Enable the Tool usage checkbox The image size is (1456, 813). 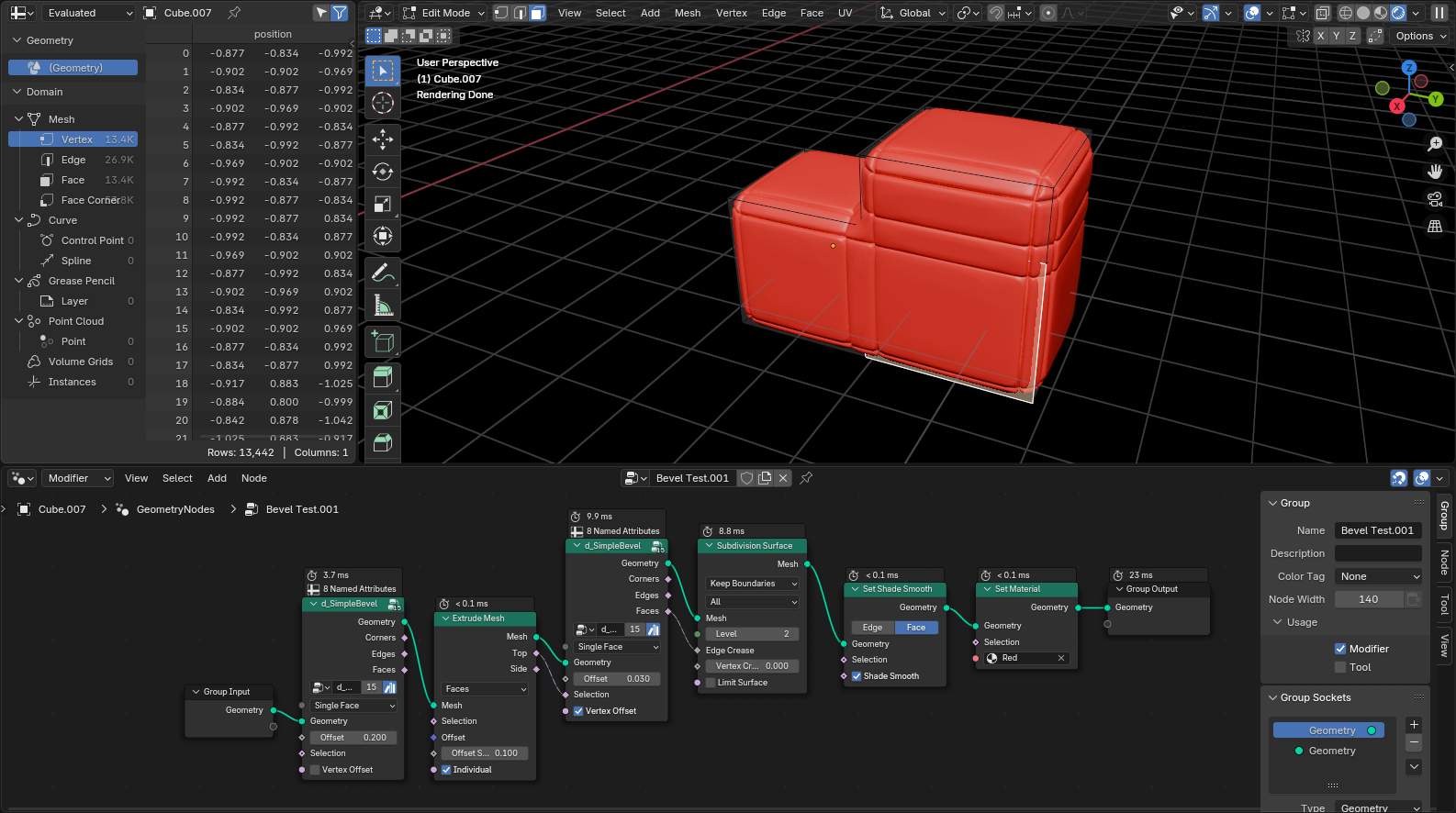[1340, 667]
